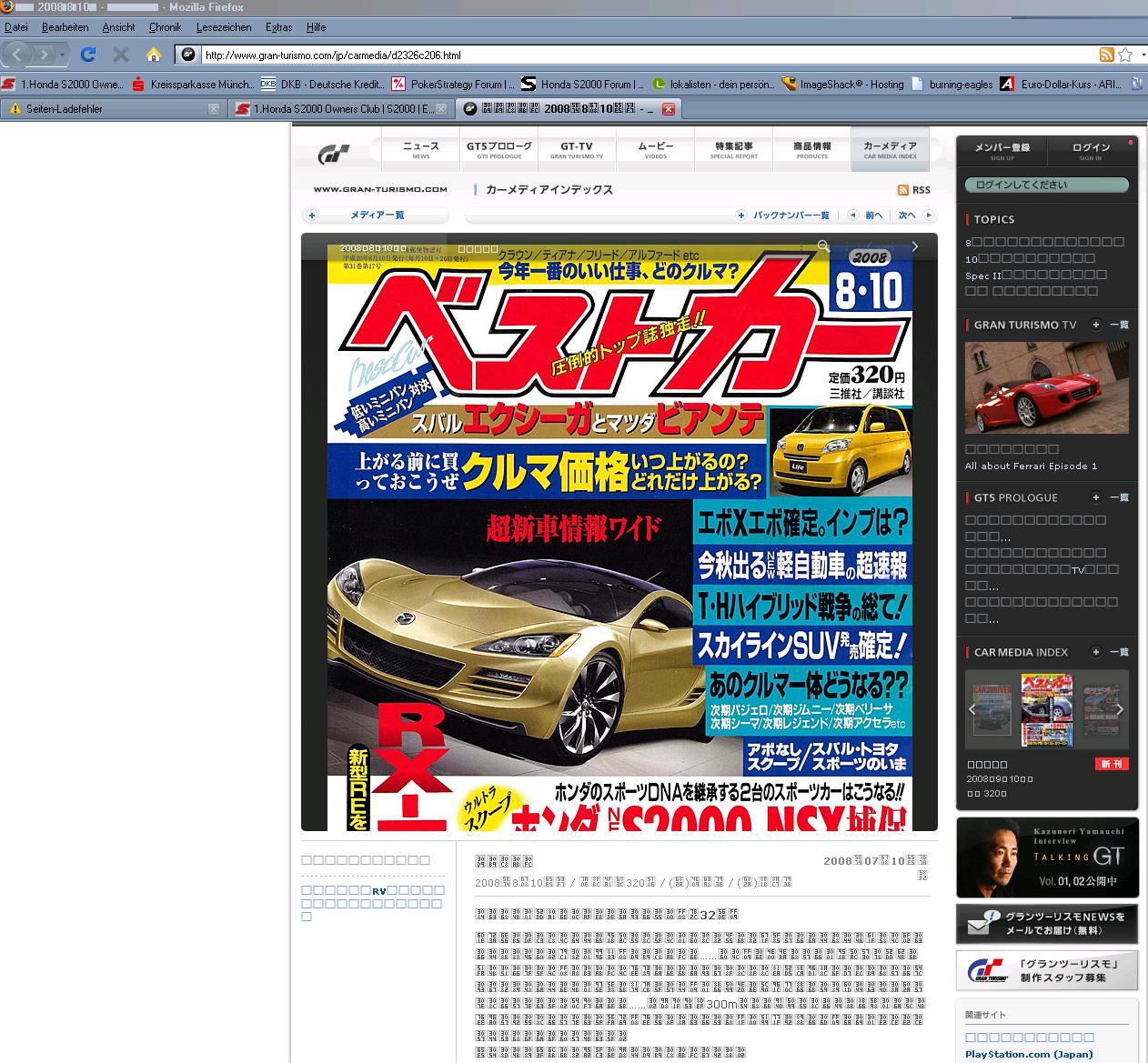
Task: Expand the CAR MEDIA INDEX list plus button
Action: click(x=1096, y=652)
